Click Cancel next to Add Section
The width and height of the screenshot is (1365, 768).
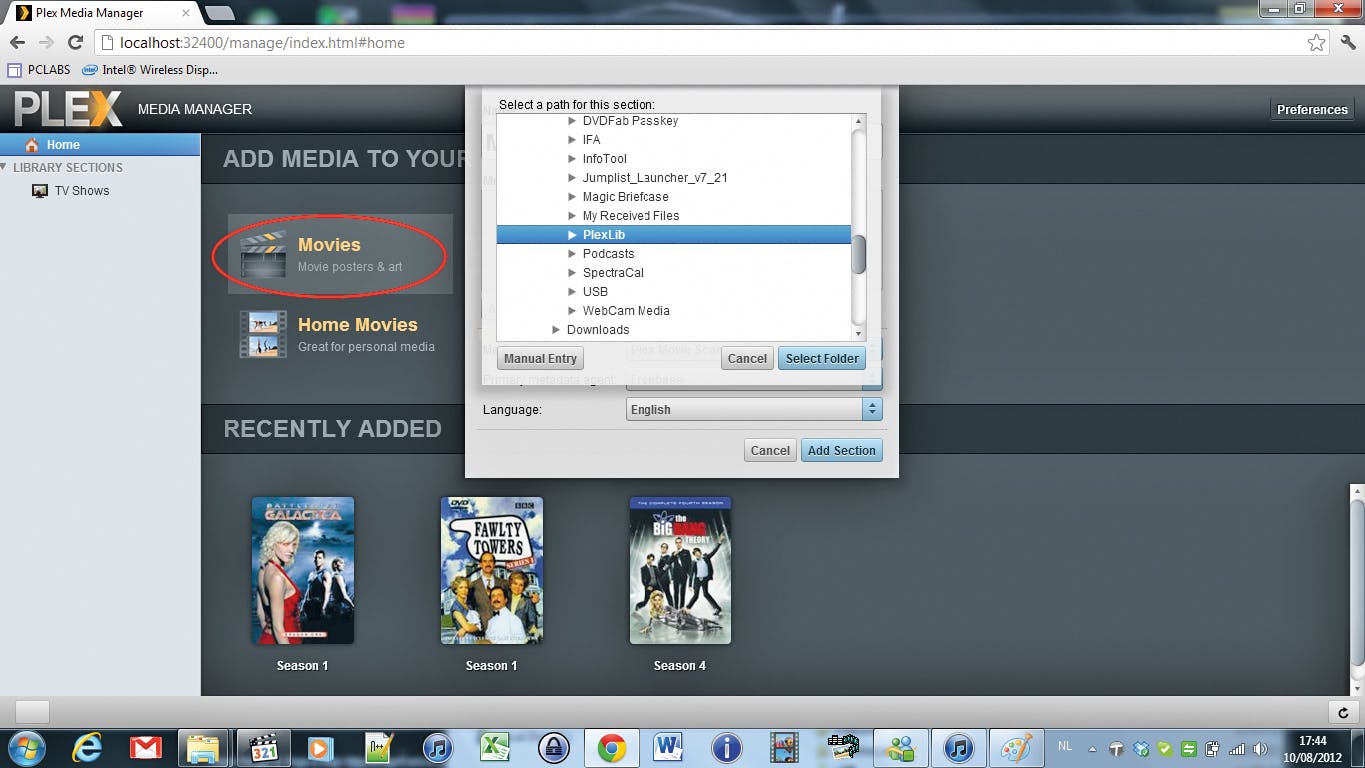coord(770,450)
